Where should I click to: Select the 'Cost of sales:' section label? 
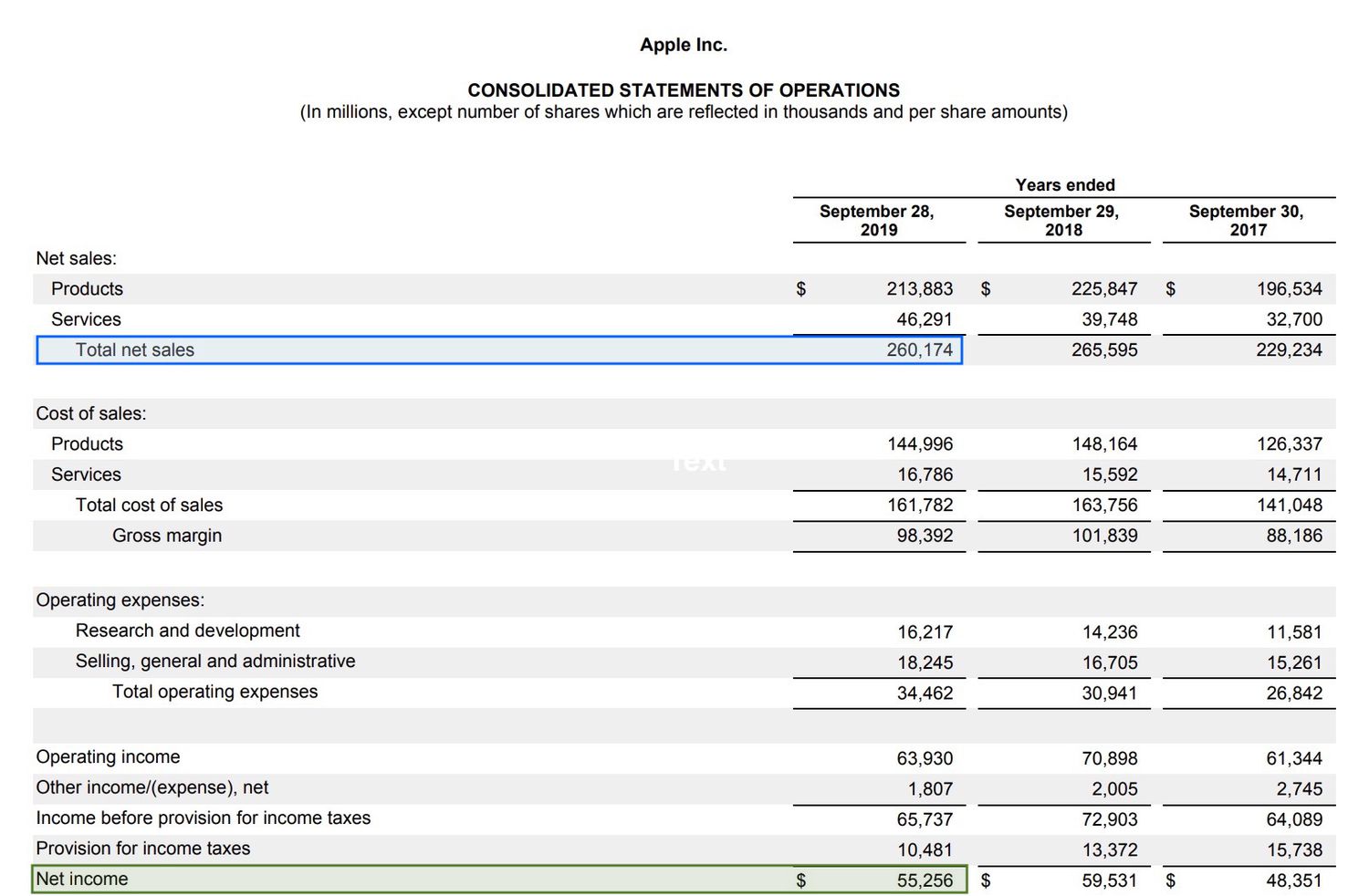click(91, 414)
